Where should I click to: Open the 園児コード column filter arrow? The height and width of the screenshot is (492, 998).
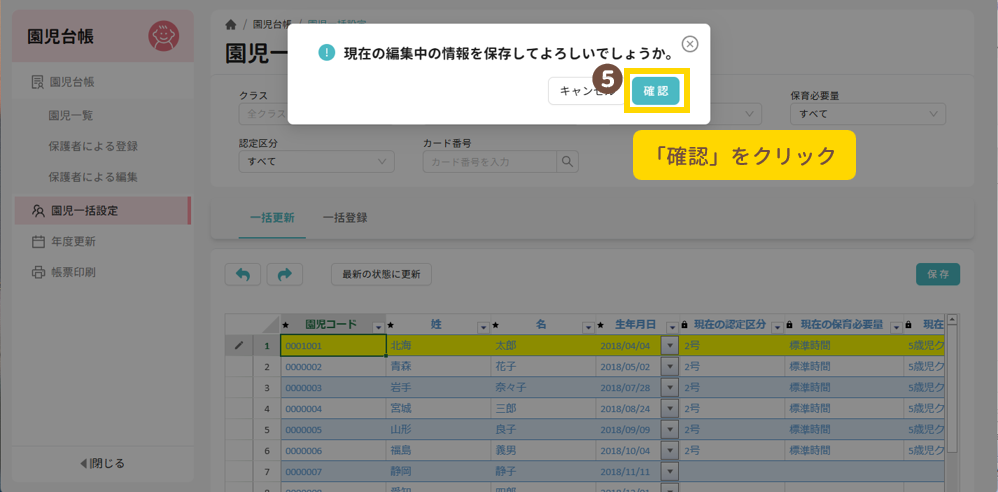pyautogui.click(x=377, y=326)
